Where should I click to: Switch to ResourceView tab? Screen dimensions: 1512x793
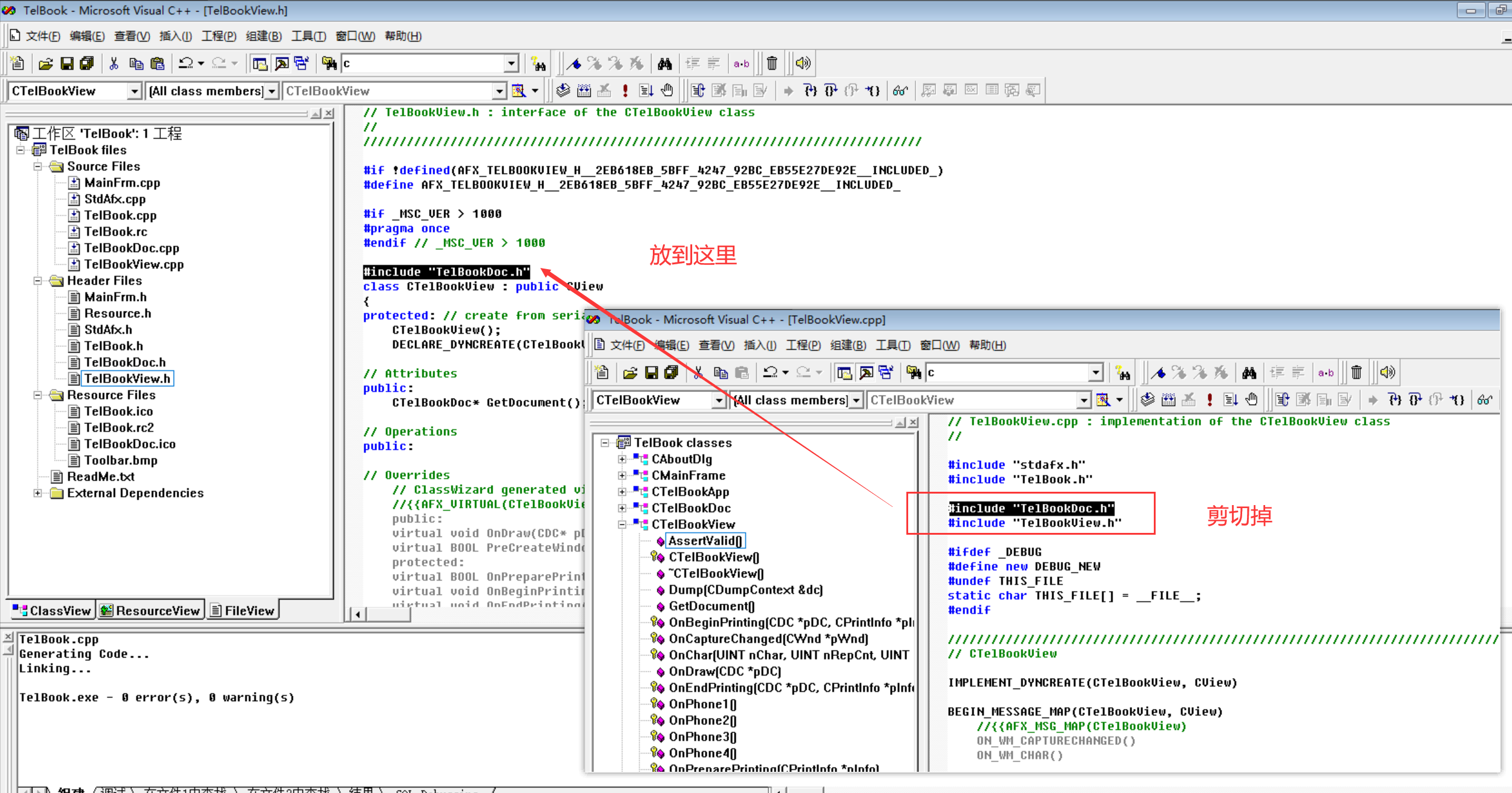pos(150,610)
